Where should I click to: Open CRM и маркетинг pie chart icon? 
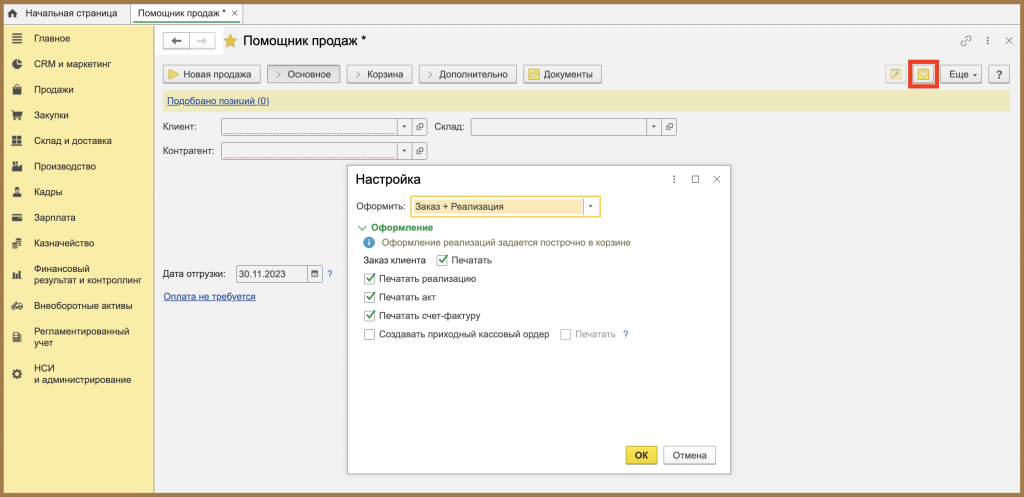tap(18, 64)
